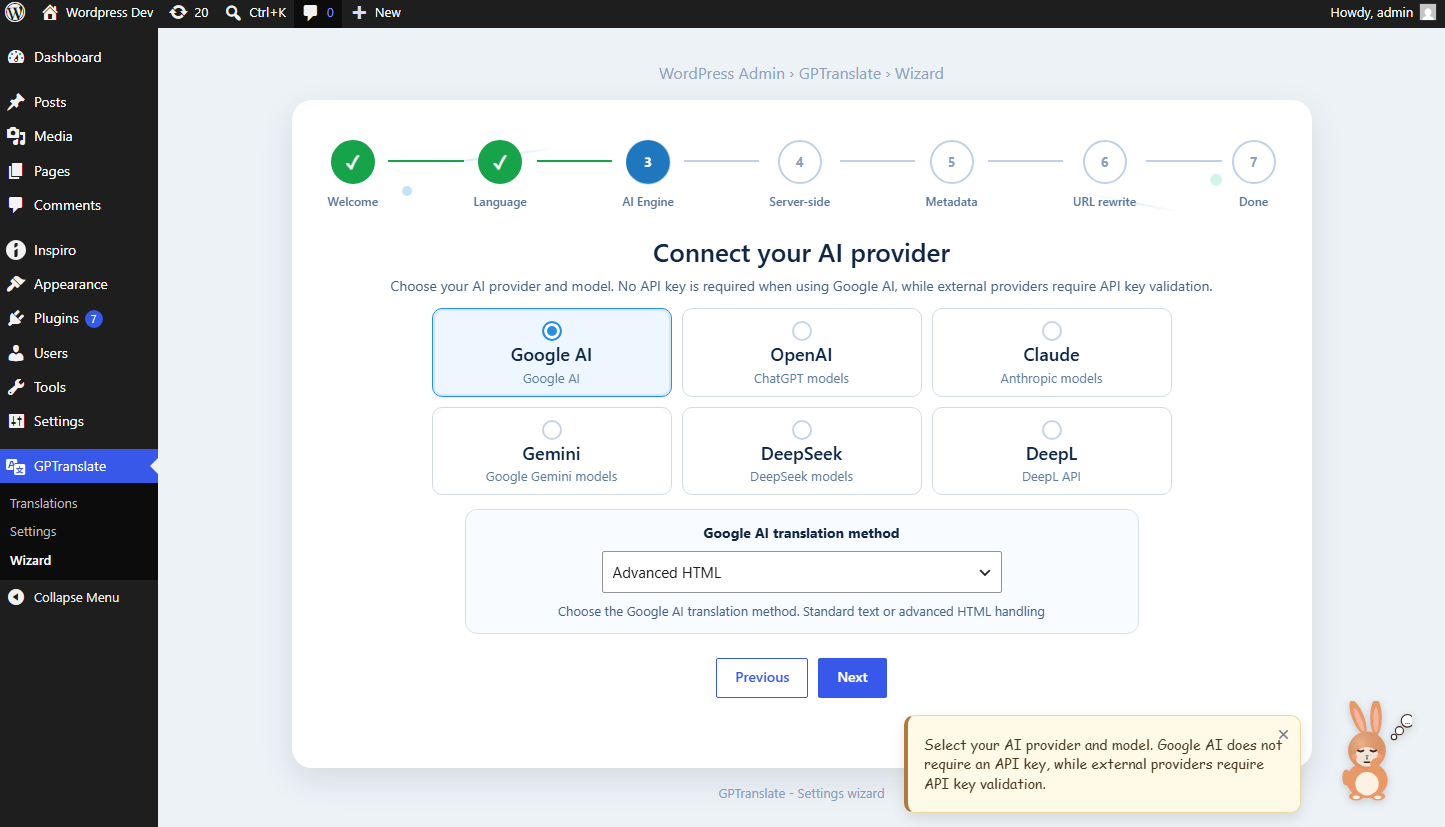The width and height of the screenshot is (1445, 827).
Task: Click the plus icon beside New
Action: 360,13
